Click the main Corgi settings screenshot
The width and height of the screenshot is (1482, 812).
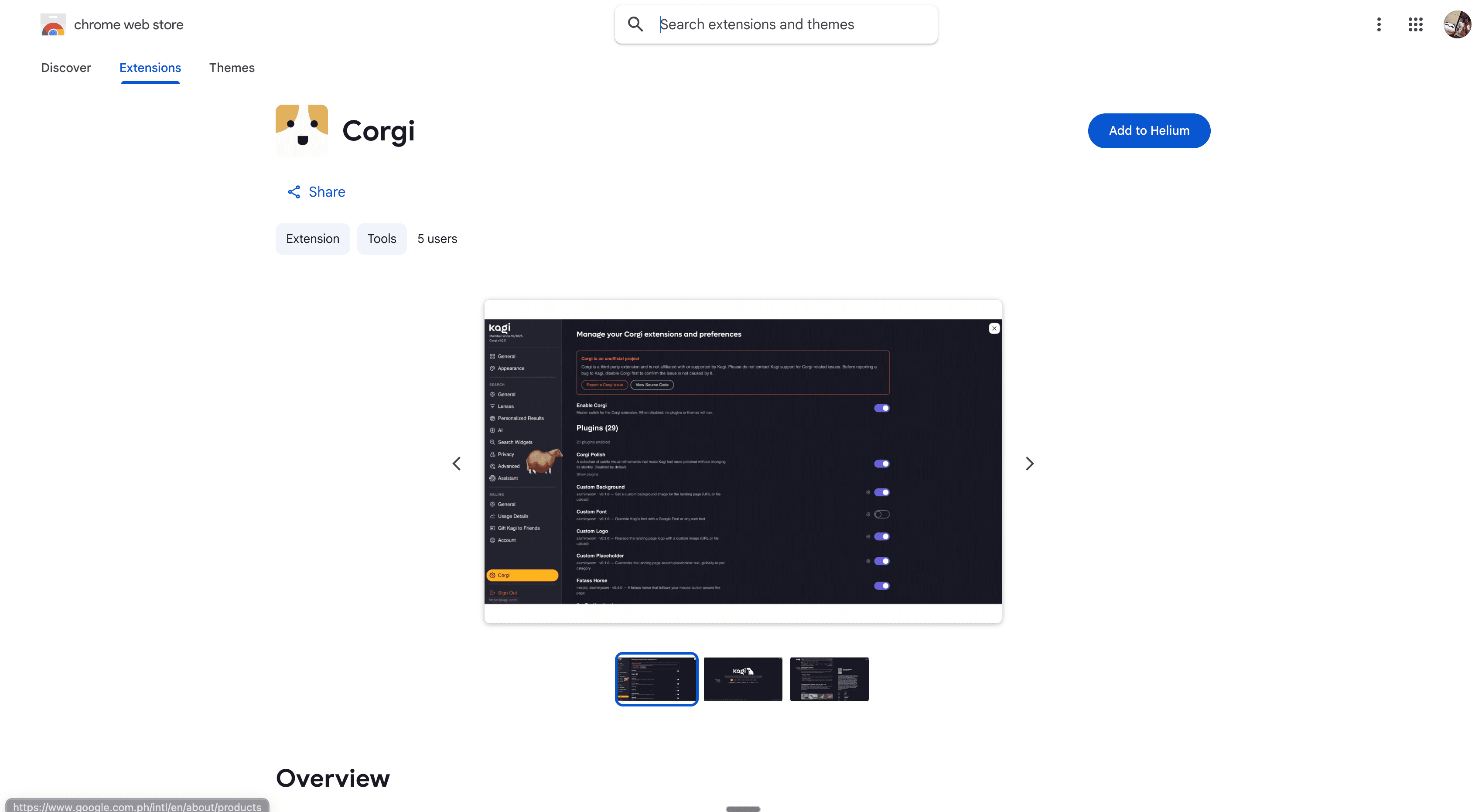[743, 461]
